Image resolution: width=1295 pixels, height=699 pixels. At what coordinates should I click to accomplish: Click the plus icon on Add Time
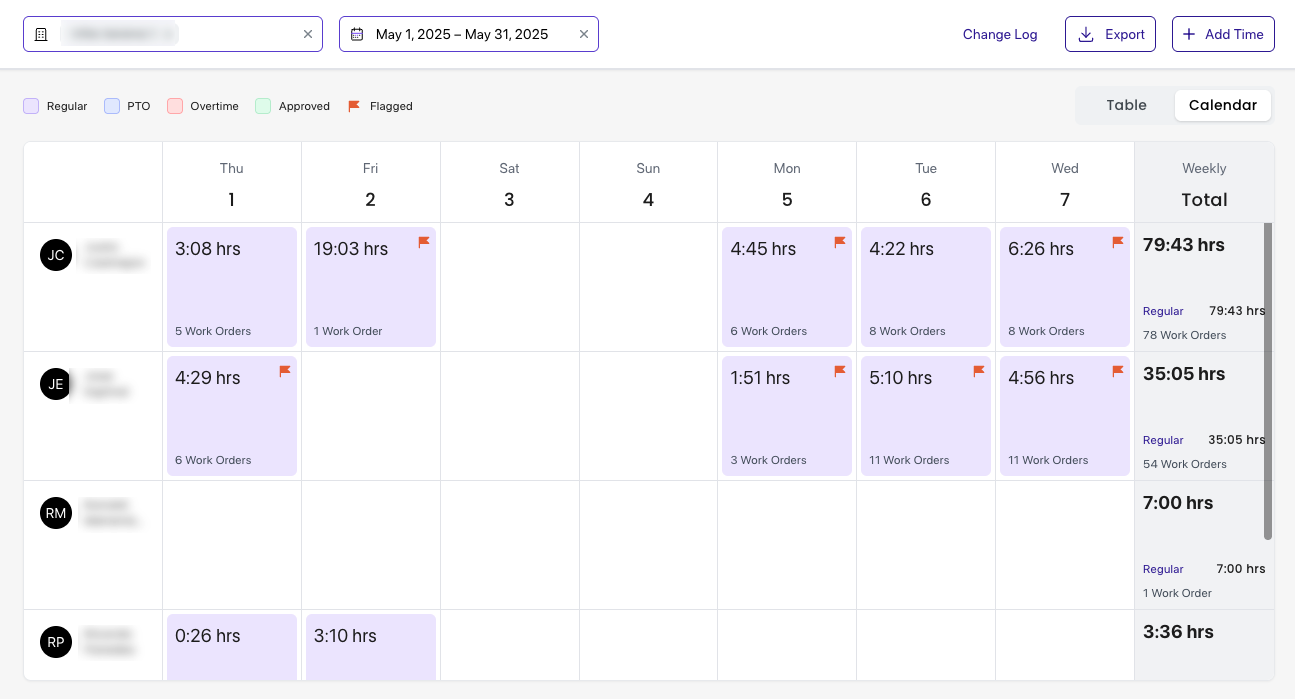(x=1189, y=34)
